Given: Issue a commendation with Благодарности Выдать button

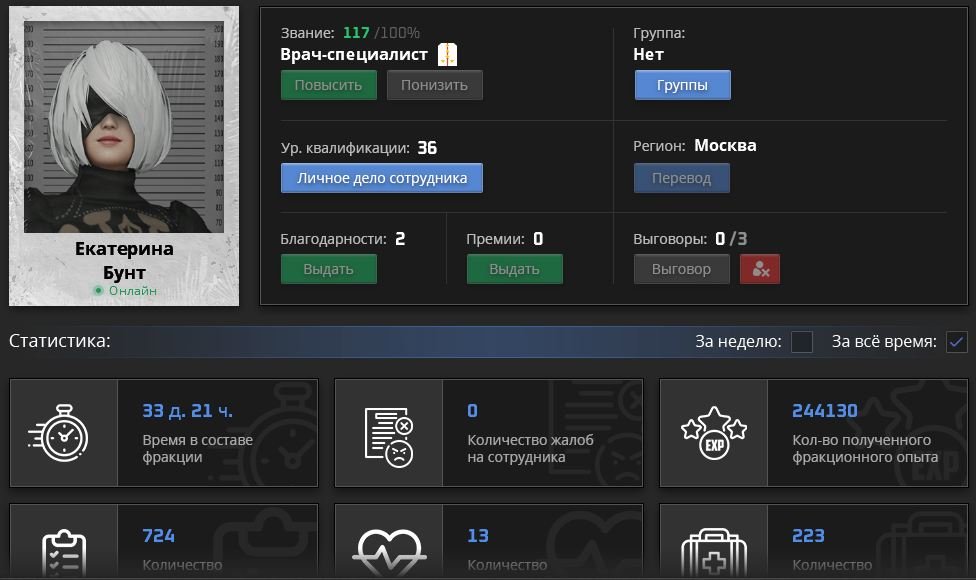Looking at the screenshot, I should (329, 269).
